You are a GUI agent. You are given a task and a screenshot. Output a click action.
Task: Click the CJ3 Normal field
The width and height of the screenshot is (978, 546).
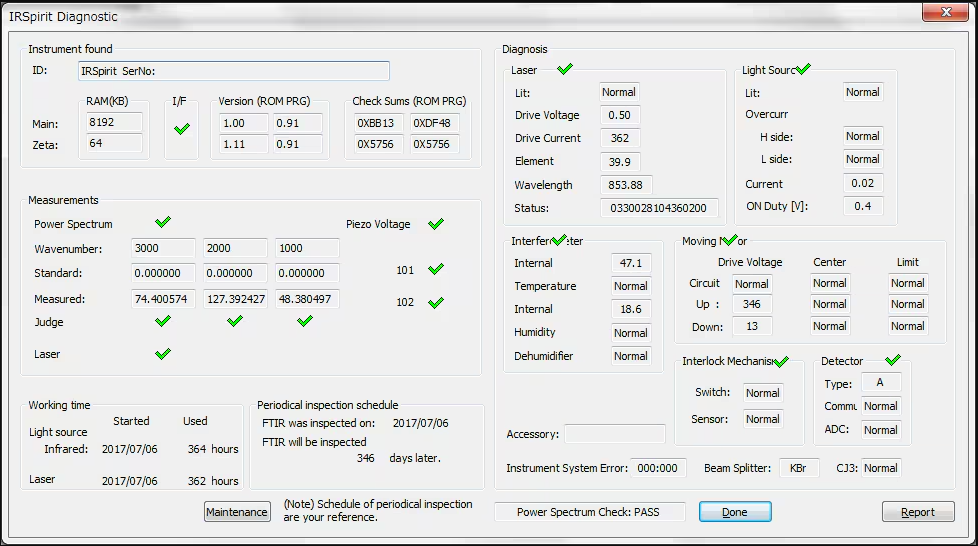(x=881, y=468)
